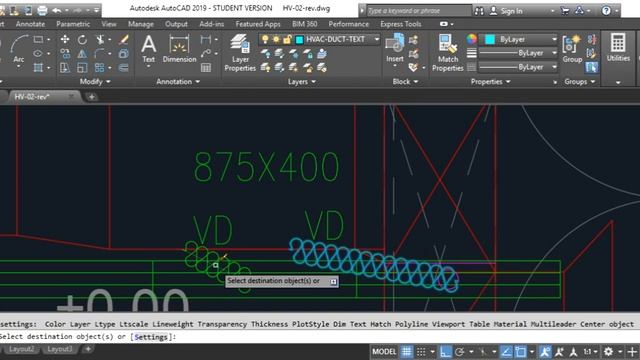Select the Explode tool
Image resolution: width=640 pixels, height=360 pixels.
pos(124,53)
